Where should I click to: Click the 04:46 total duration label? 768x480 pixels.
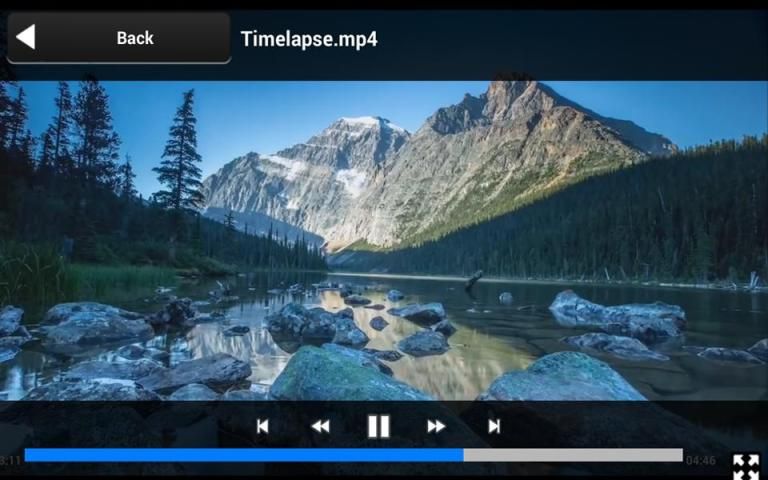click(x=700, y=460)
